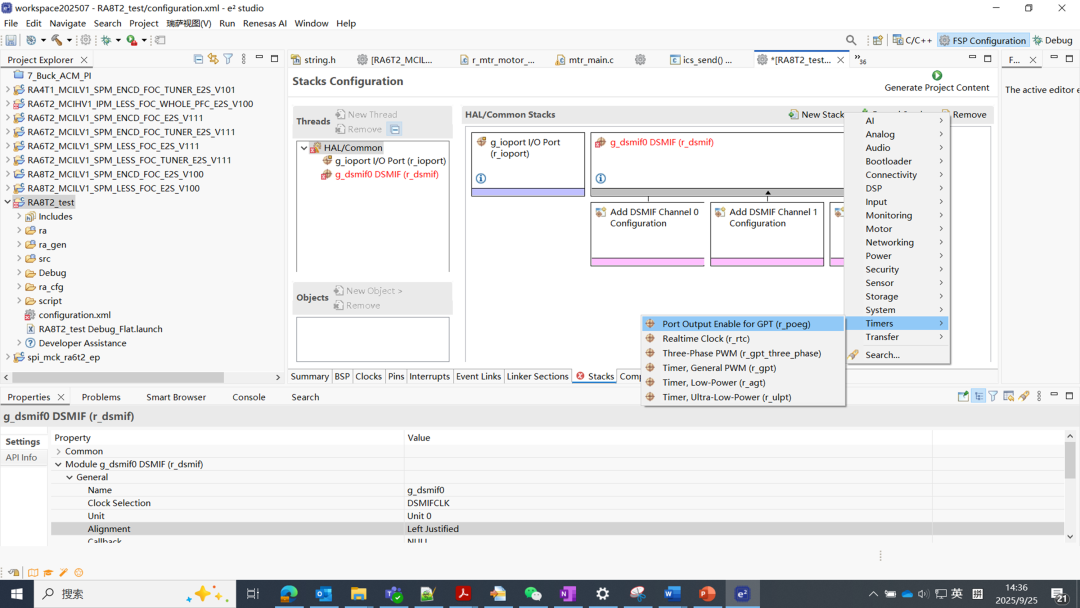The width and height of the screenshot is (1080, 608).
Task: Click the Pin Properties view toolbar icon
Action: (x=963, y=396)
